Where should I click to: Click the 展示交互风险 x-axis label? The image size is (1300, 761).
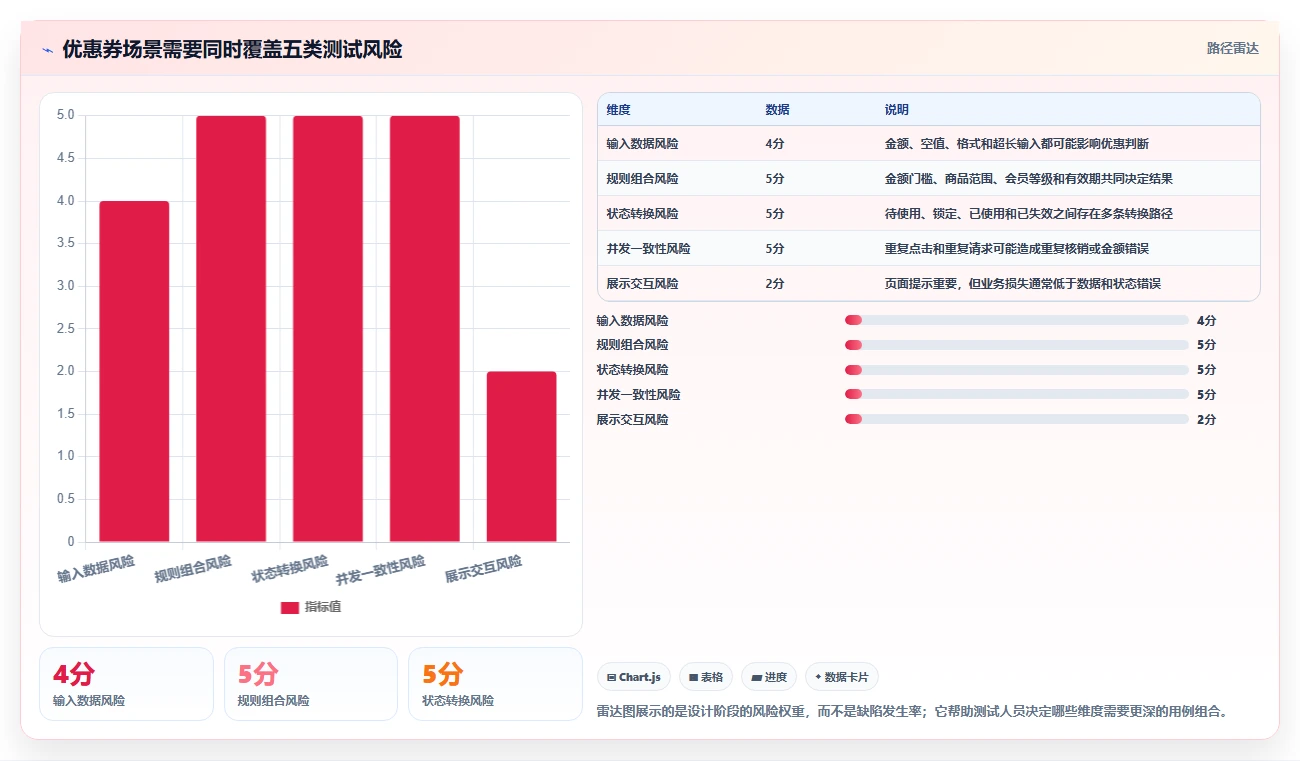coord(484,570)
